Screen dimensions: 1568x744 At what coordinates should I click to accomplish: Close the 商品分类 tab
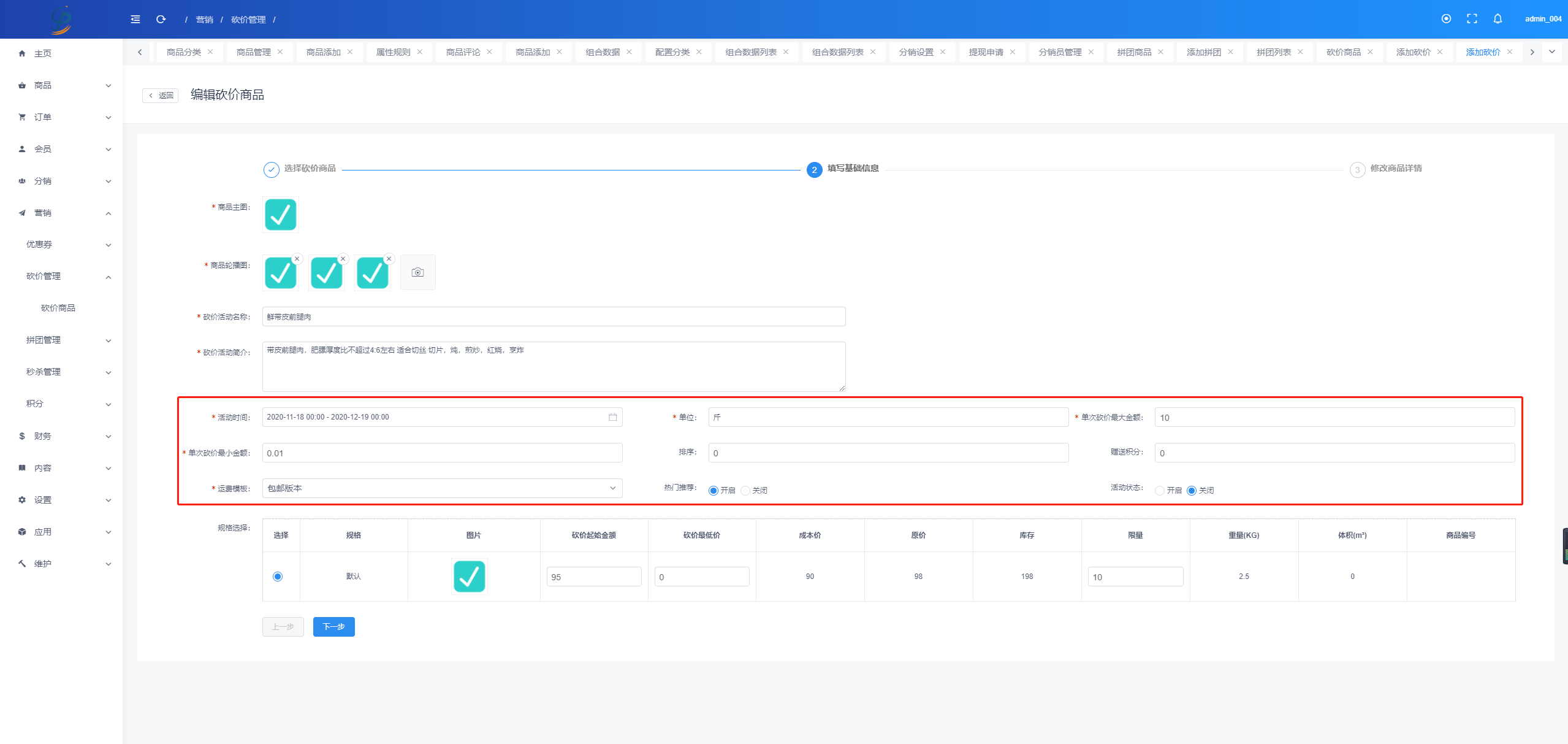(x=210, y=52)
